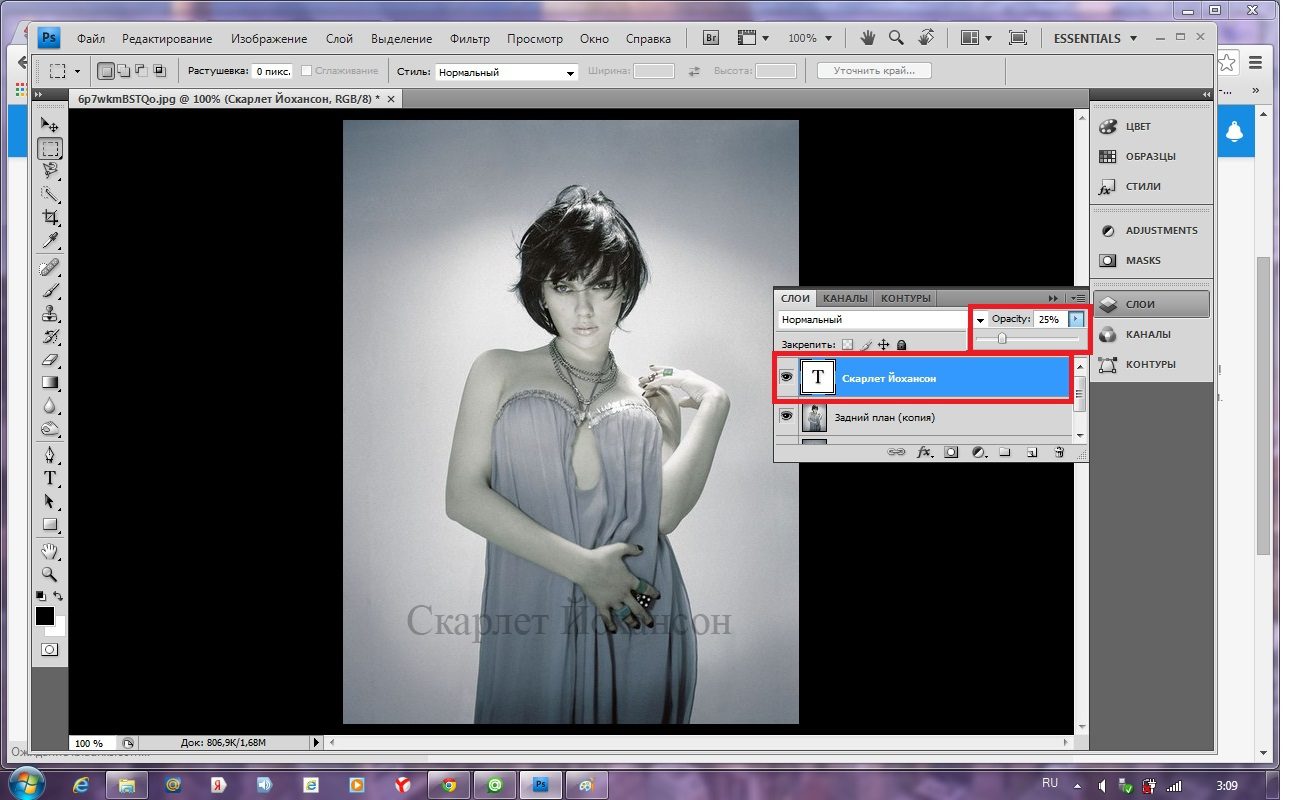Image resolution: width=1308 pixels, height=800 pixels.
Task: Select the Hand tool in toolbox
Action: (x=49, y=551)
